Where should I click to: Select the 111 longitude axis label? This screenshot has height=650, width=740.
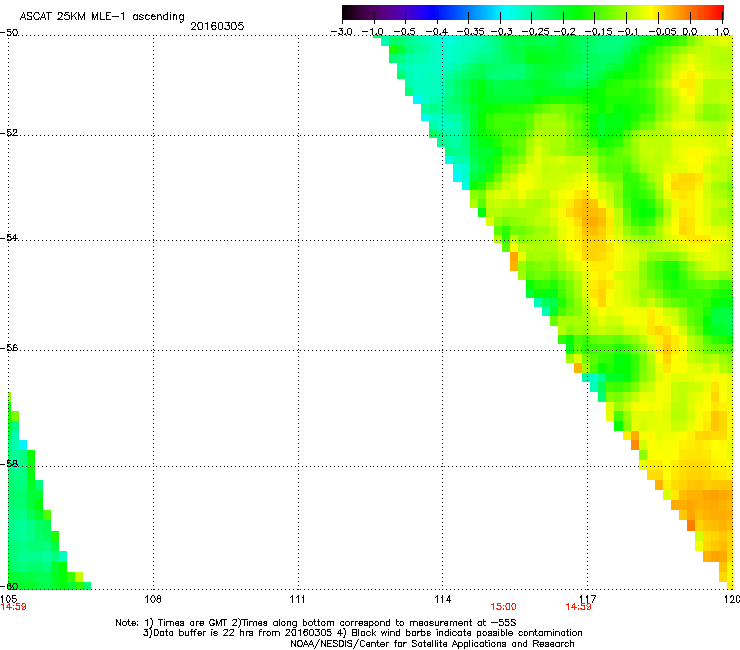297,599
